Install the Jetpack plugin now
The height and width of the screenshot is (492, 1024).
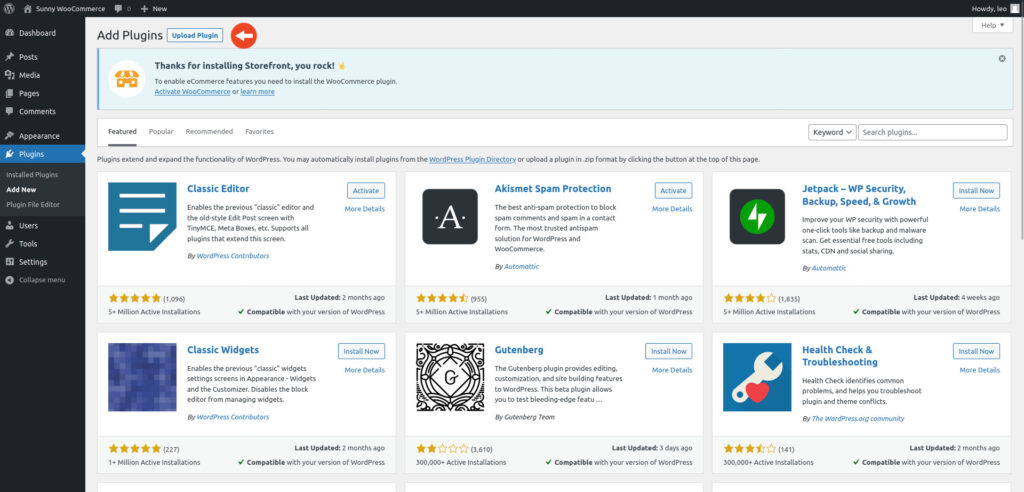(x=976, y=190)
